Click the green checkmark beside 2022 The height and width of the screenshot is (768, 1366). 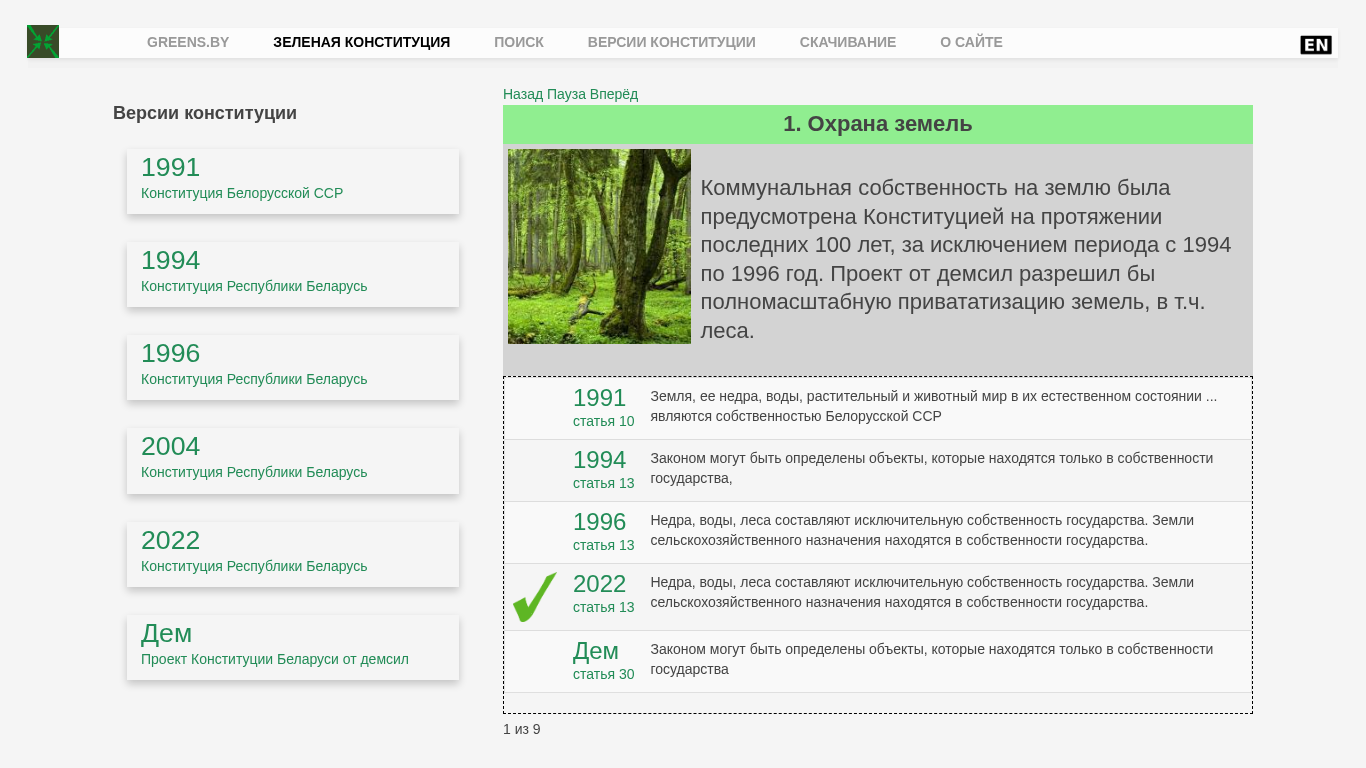535,597
